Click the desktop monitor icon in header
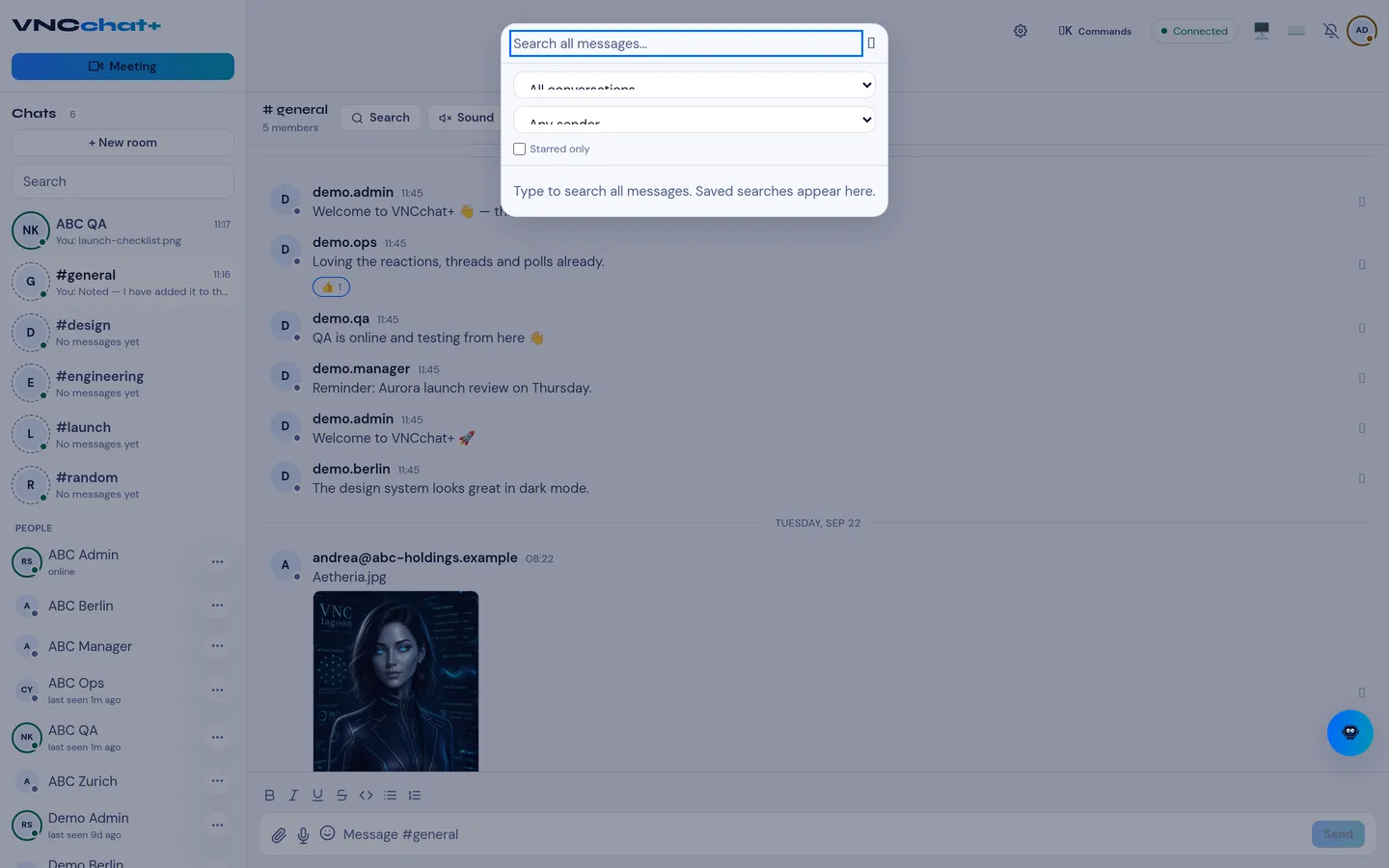1389x868 pixels. 1262,31
